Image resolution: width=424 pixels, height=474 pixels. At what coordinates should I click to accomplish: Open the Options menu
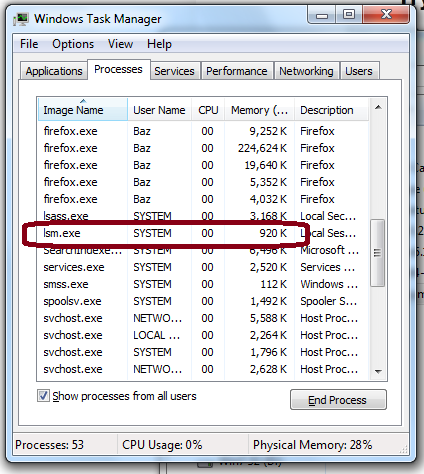73,44
